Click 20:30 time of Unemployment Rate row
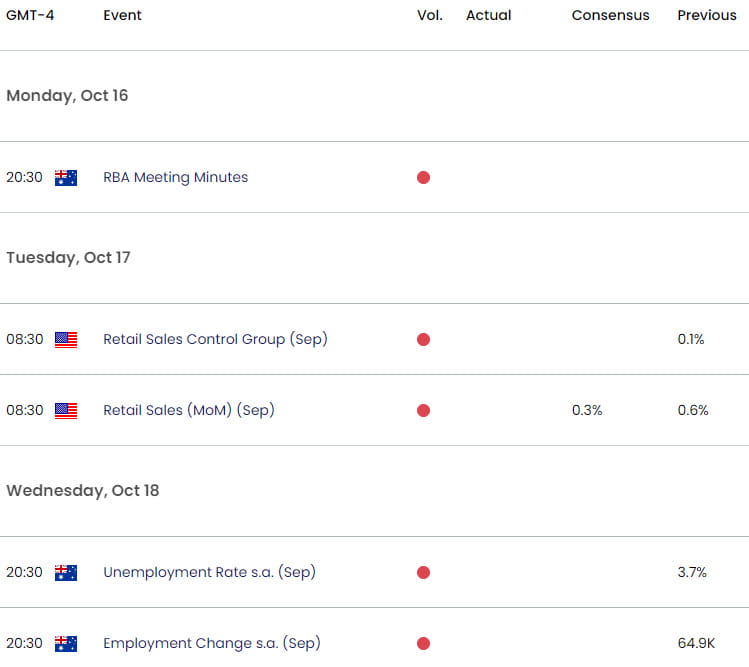 (x=24, y=572)
